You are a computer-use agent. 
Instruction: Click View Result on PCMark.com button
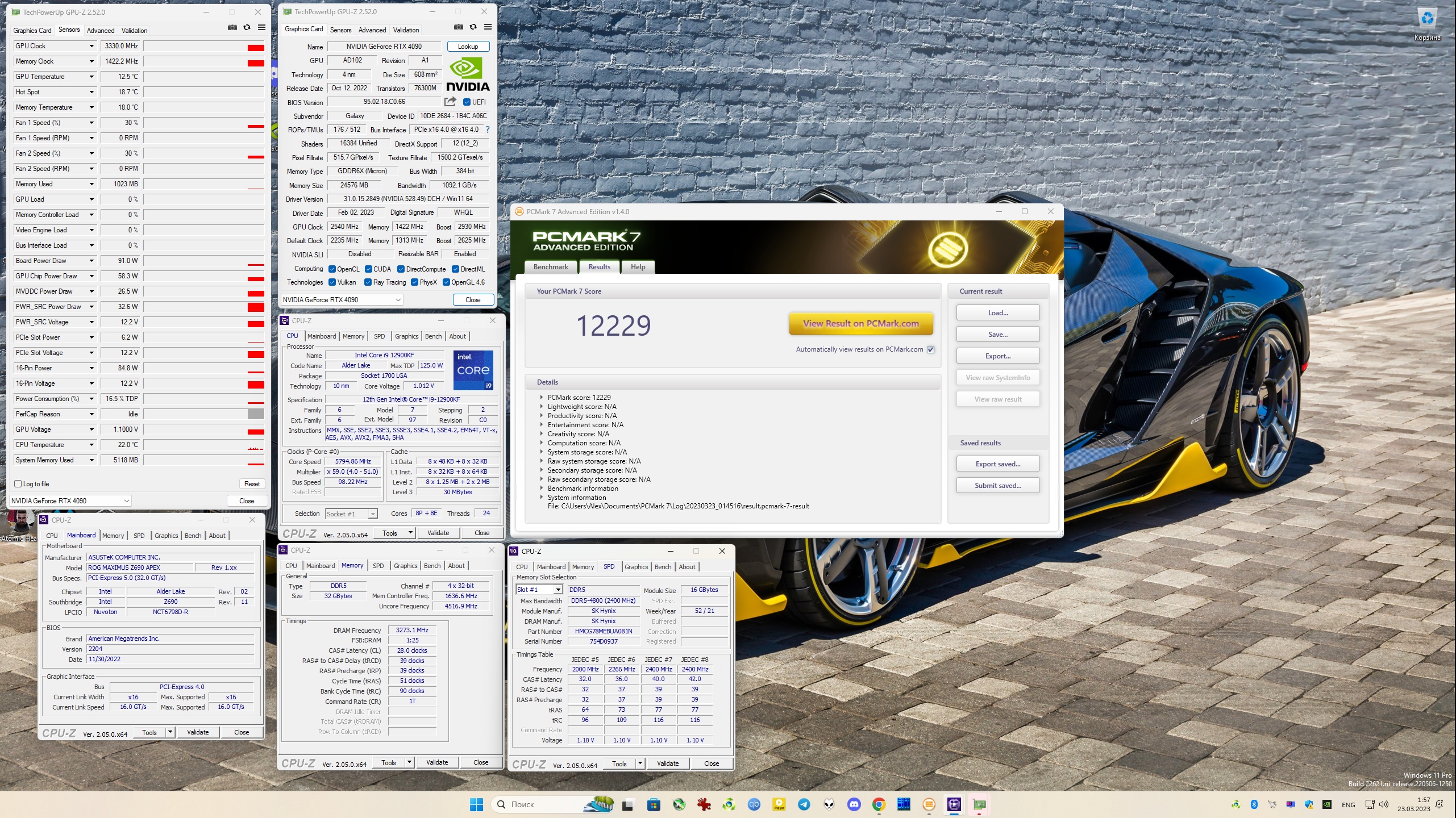(861, 324)
